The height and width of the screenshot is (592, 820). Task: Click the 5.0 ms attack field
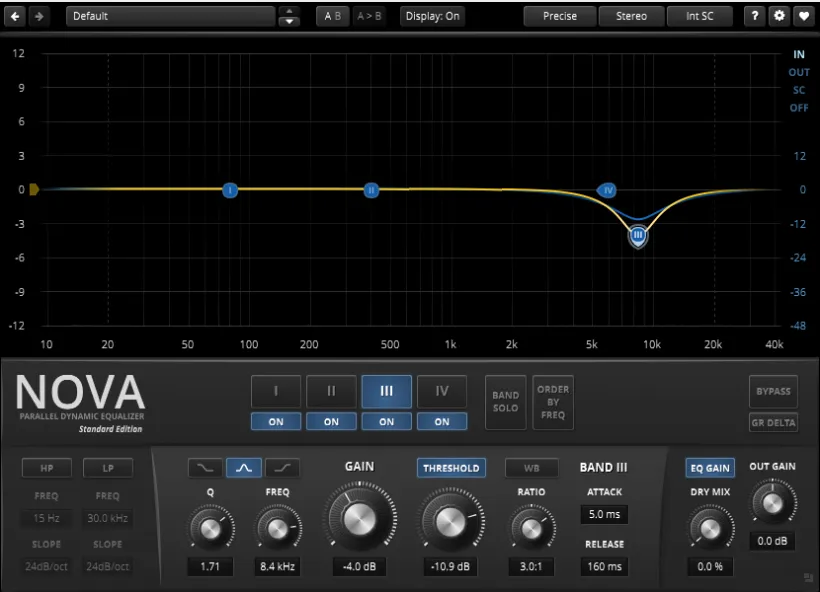(605, 515)
